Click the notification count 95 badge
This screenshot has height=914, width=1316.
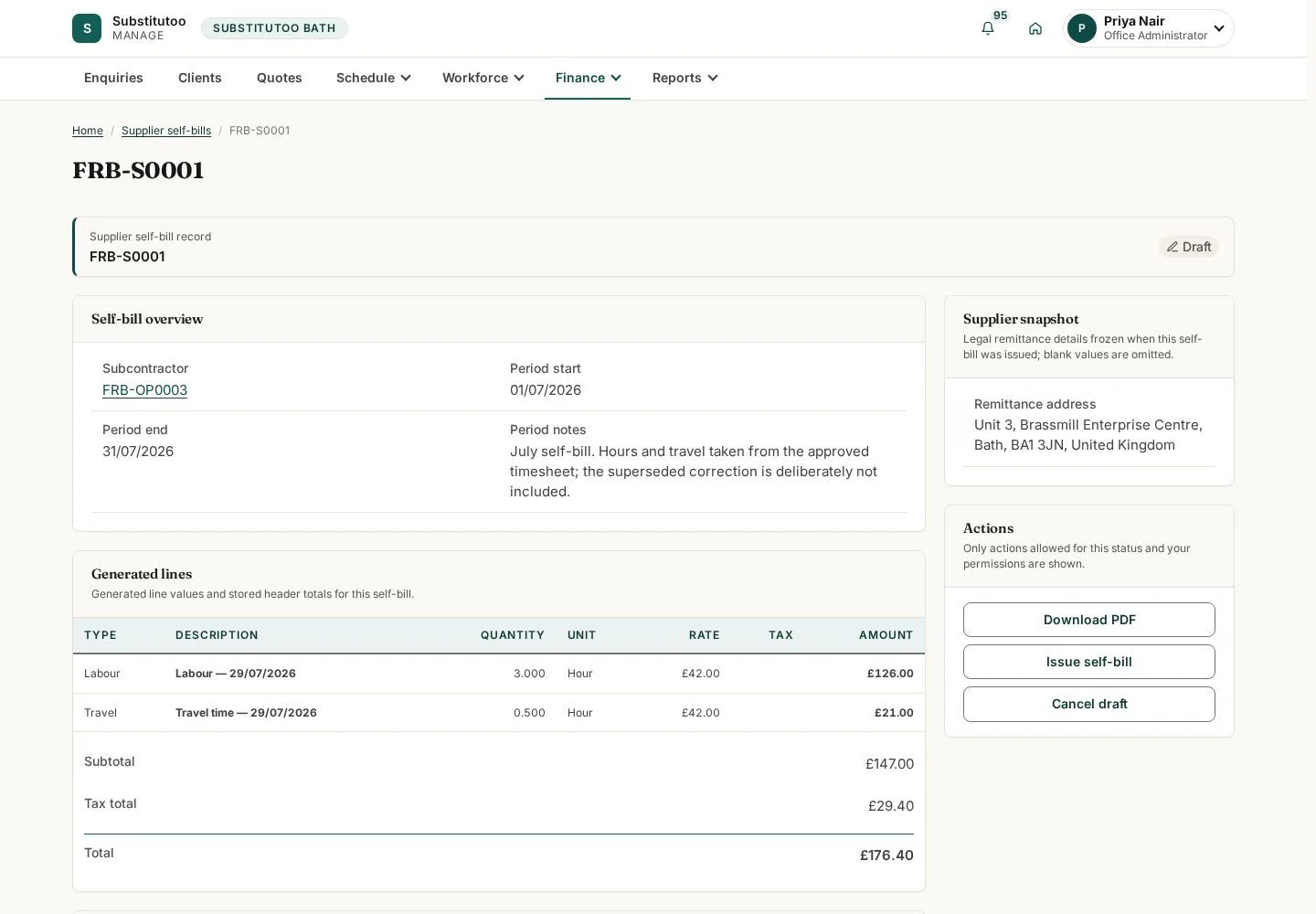1001,16
